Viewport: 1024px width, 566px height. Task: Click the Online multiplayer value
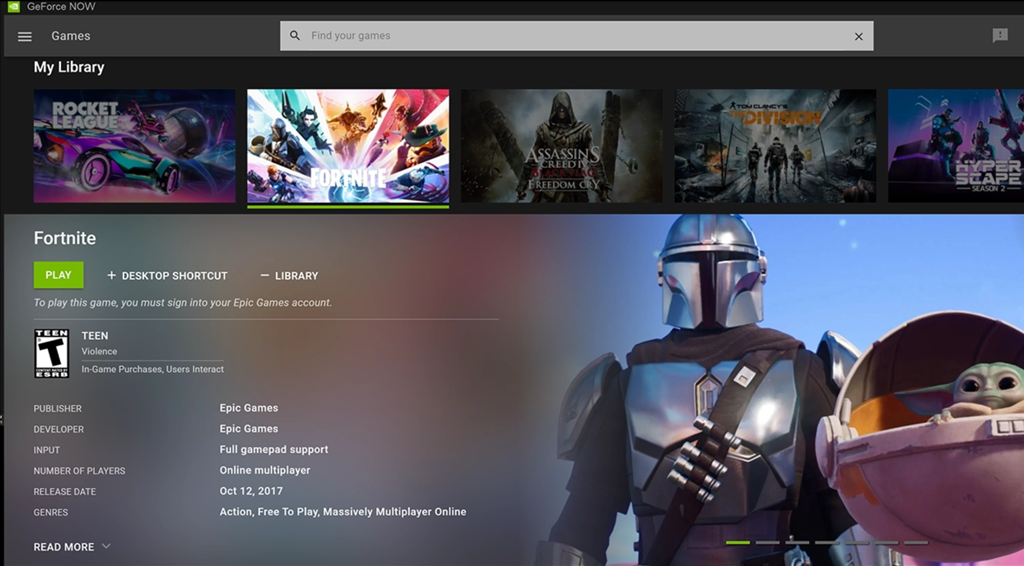[x=264, y=470]
